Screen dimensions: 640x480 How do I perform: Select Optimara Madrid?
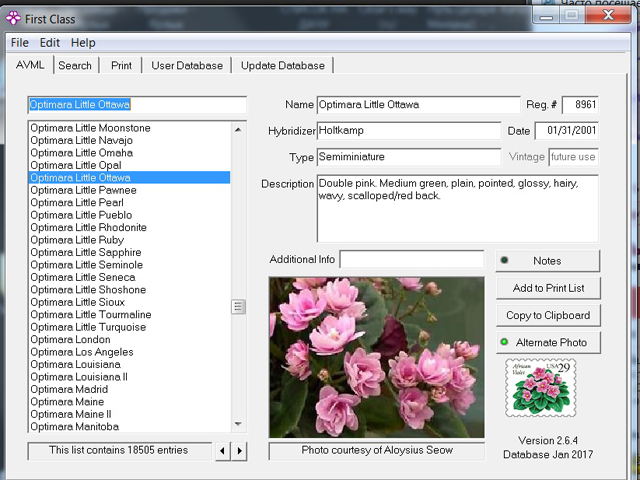(130, 389)
